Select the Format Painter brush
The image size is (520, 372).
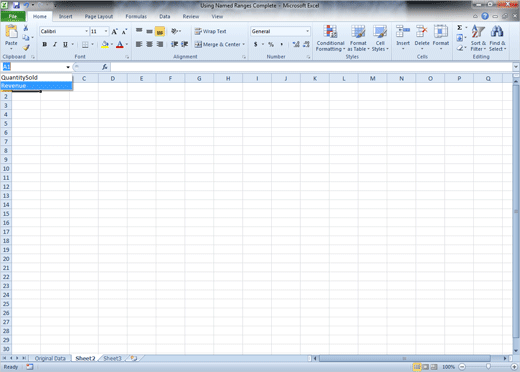(x=26, y=48)
